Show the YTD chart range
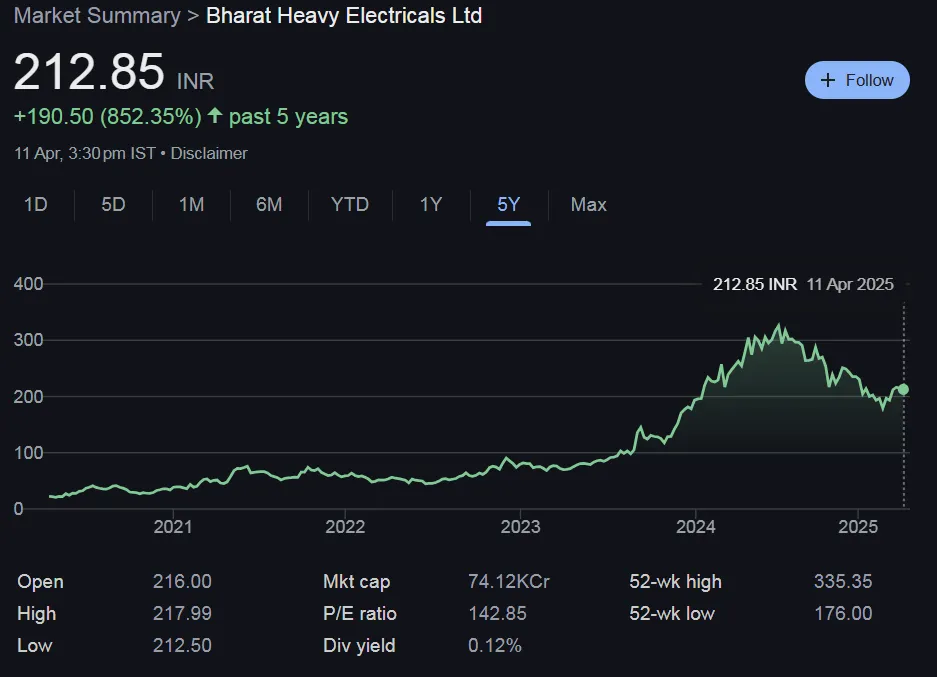This screenshot has height=677, width=937. pos(350,204)
